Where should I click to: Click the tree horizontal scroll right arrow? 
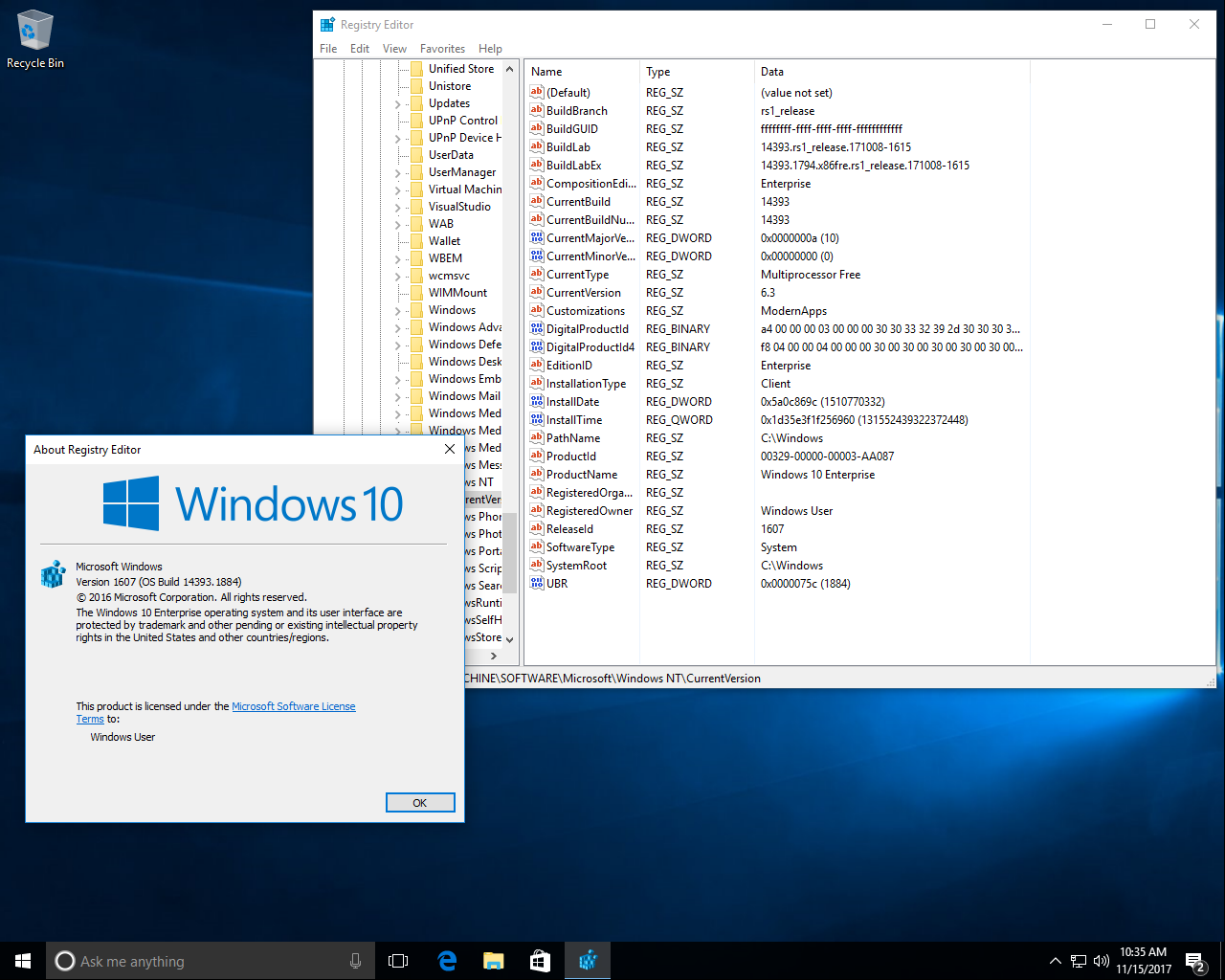(494, 657)
